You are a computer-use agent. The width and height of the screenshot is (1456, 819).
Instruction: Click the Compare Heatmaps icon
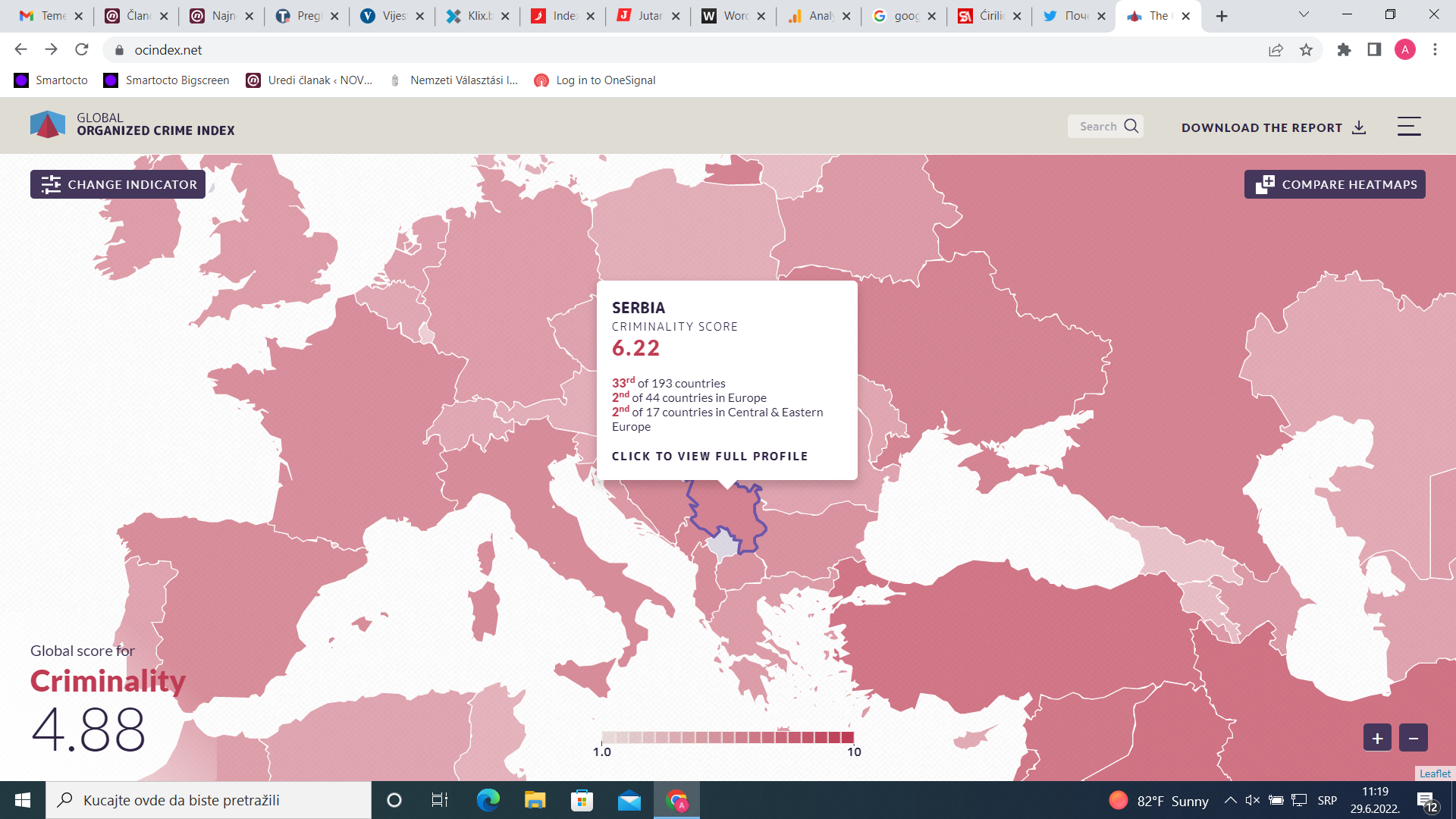click(1266, 184)
